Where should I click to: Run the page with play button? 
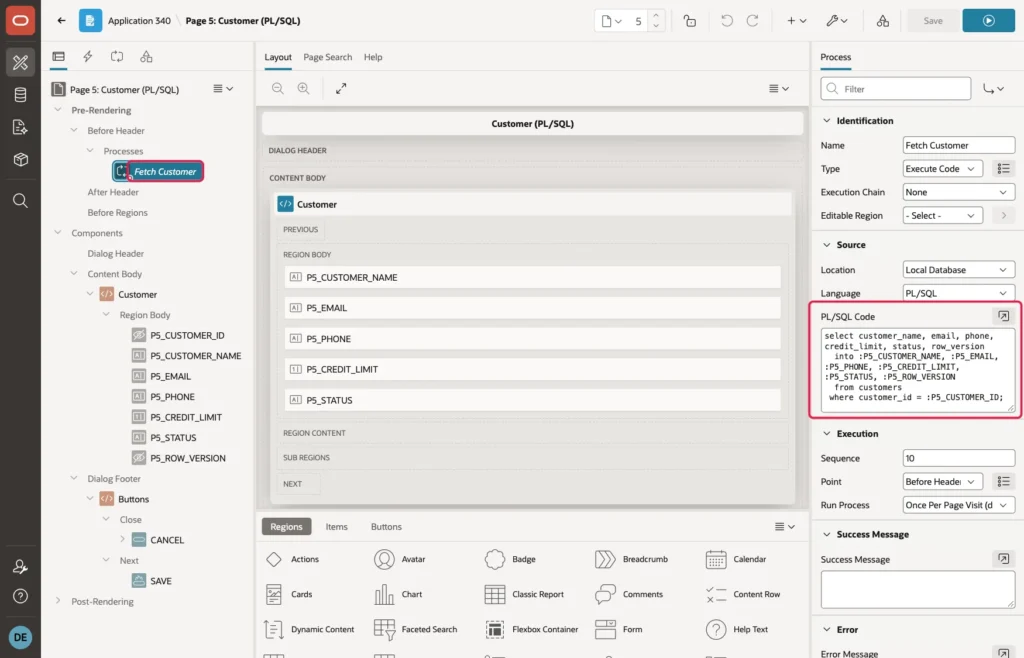pos(988,21)
